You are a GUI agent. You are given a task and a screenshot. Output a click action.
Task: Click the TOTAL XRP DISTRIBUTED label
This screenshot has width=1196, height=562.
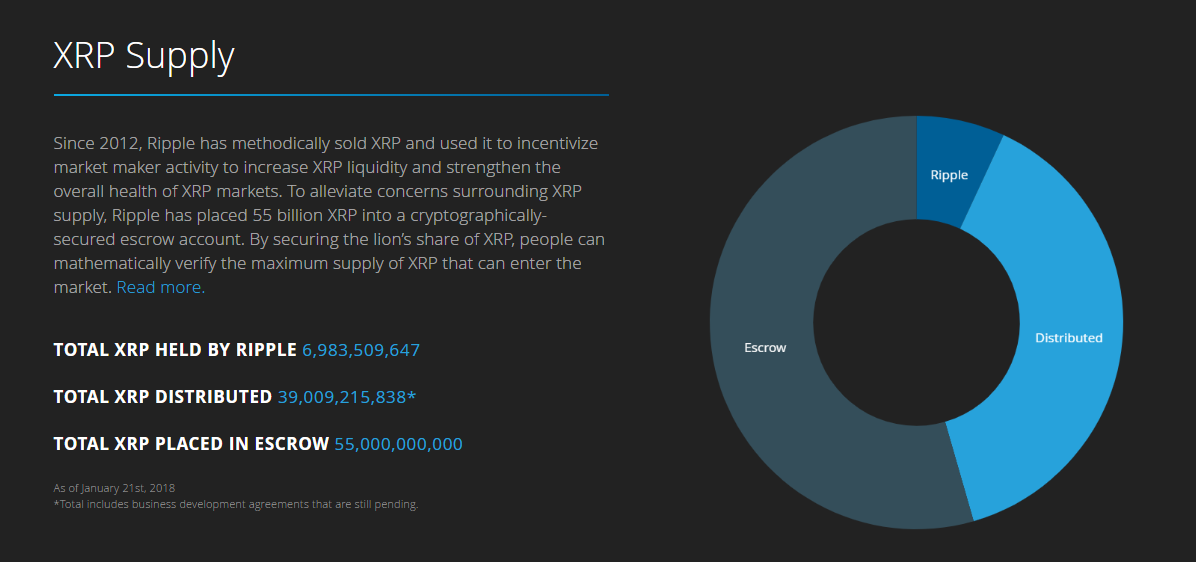point(162,397)
